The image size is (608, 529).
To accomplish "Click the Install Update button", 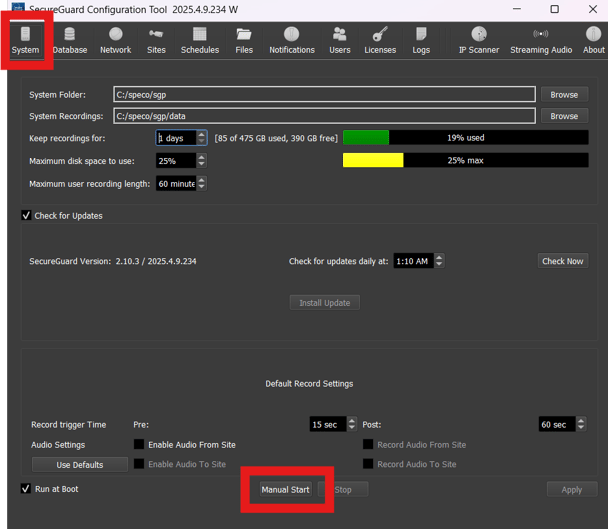I will [x=325, y=303].
